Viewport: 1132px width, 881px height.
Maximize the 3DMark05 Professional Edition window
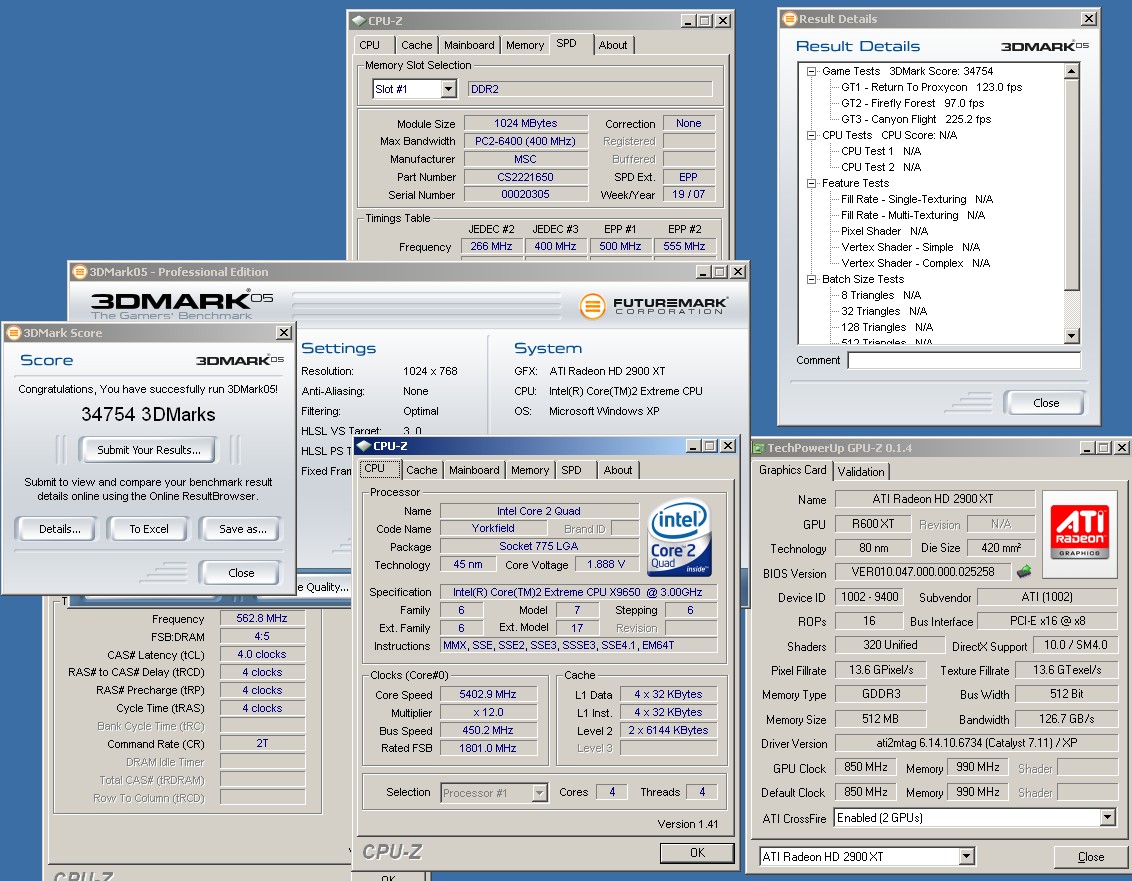pos(720,272)
